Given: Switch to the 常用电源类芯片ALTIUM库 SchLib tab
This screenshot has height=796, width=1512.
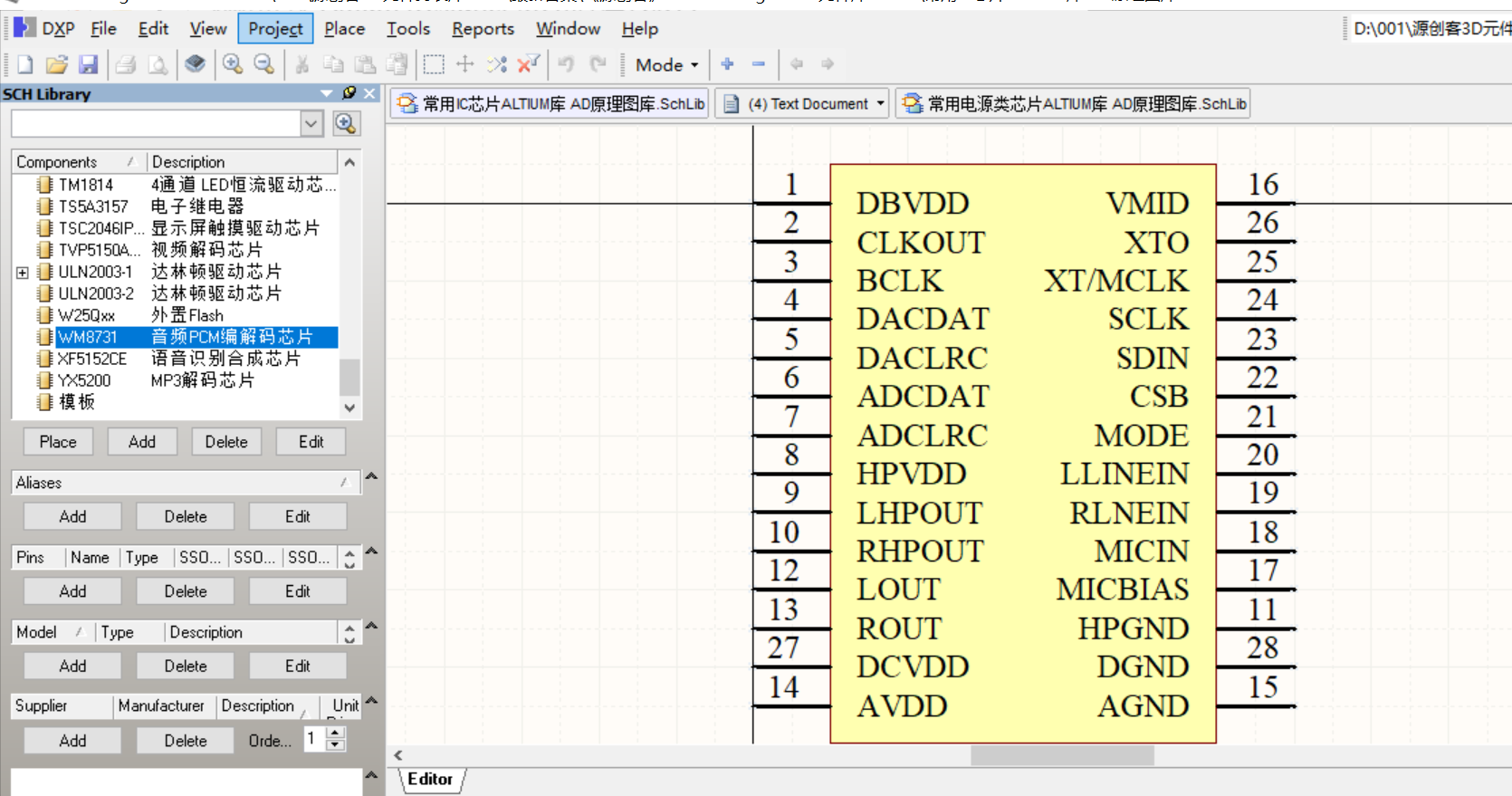Looking at the screenshot, I should pyautogui.click(x=1075, y=104).
